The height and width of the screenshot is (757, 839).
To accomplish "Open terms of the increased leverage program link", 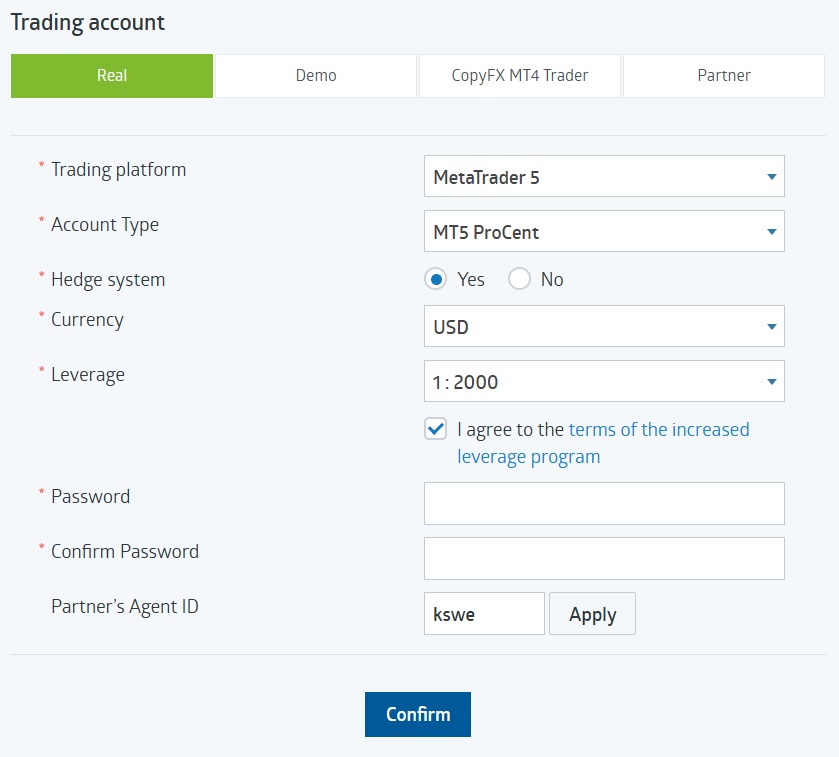I will tap(658, 430).
